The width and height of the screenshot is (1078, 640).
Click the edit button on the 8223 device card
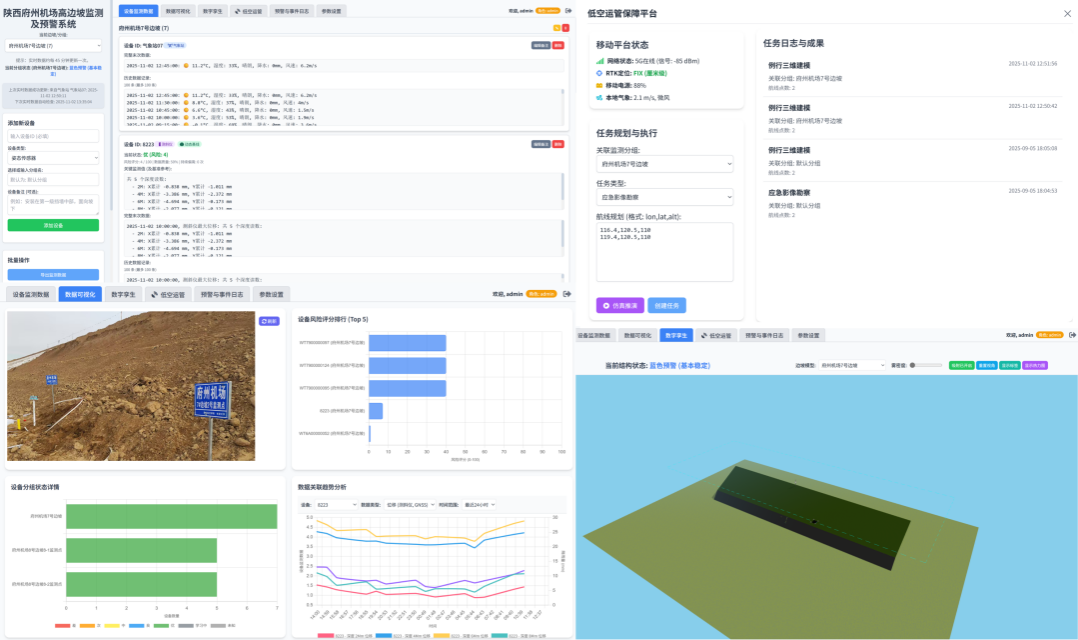point(539,144)
